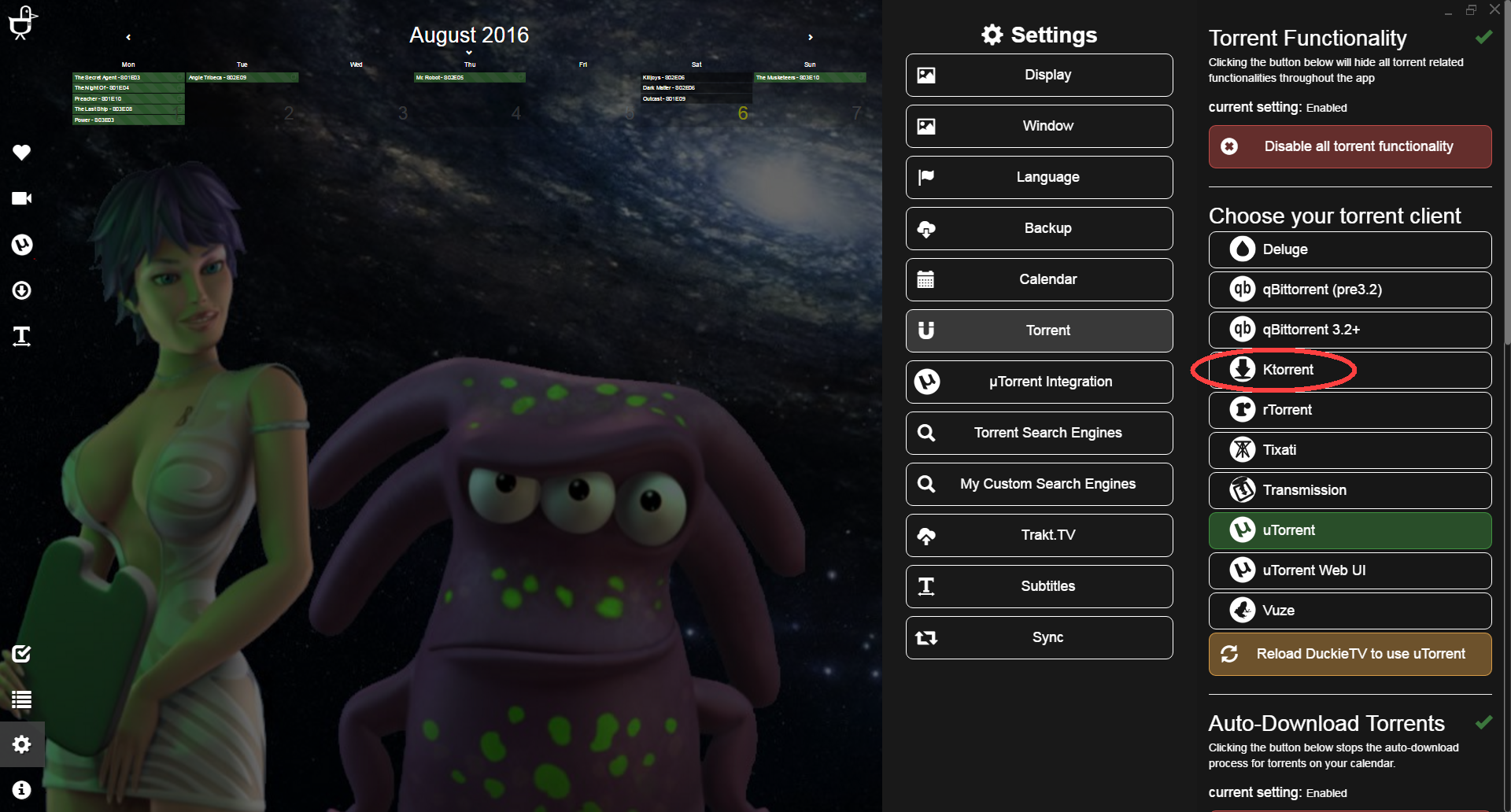
Task: Open the checked-box sidebar icon
Action: click(x=22, y=654)
